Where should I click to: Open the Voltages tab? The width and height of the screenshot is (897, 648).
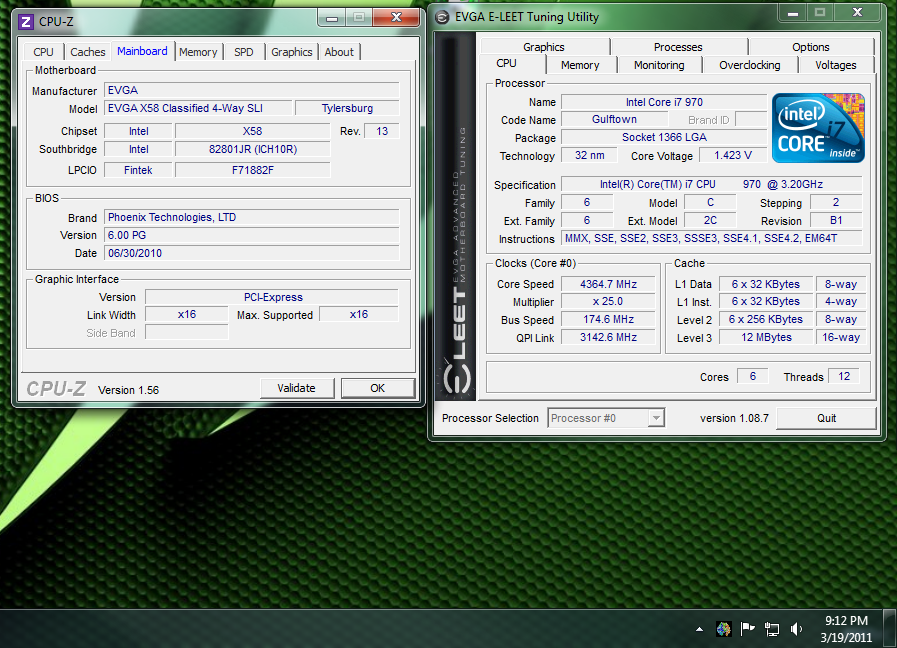point(835,65)
